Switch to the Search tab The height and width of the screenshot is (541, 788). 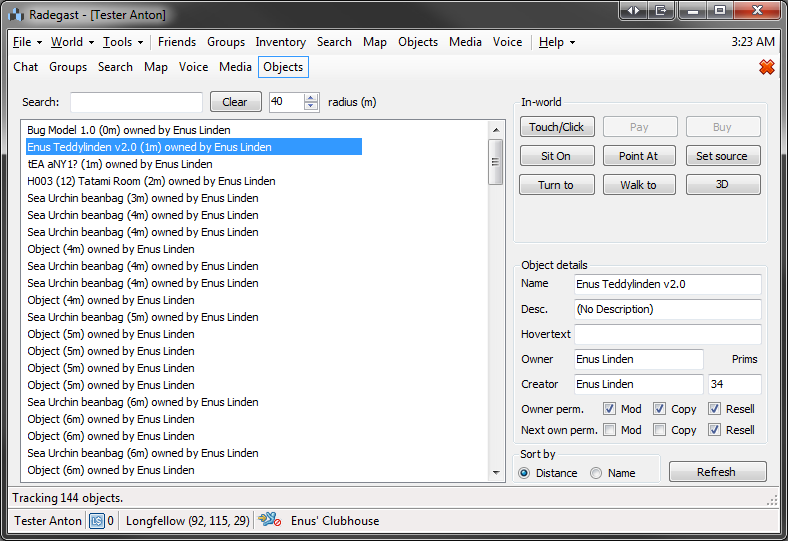pos(115,67)
